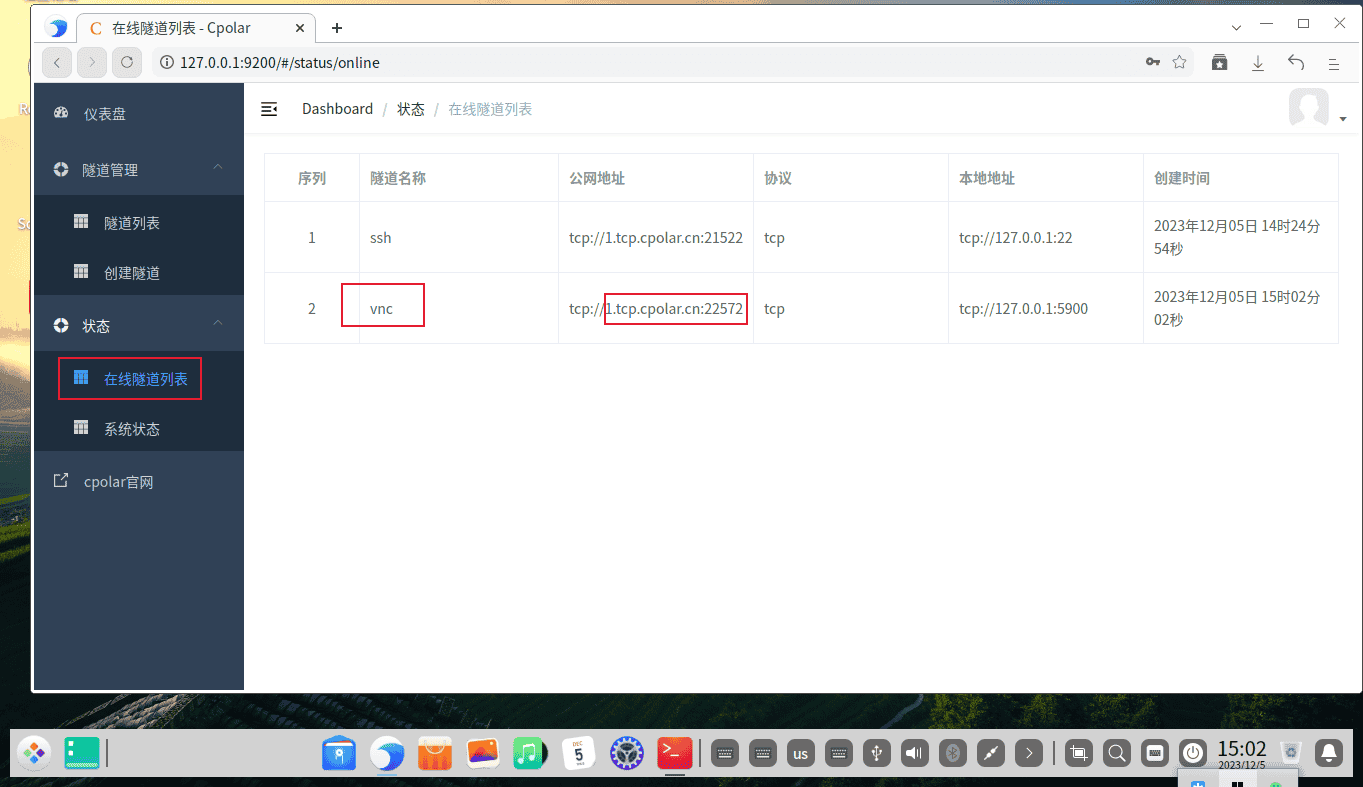Reload the page with the browser refresh icon
Image resolution: width=1363 pixels, height=787 pixels.
[128, 62]
